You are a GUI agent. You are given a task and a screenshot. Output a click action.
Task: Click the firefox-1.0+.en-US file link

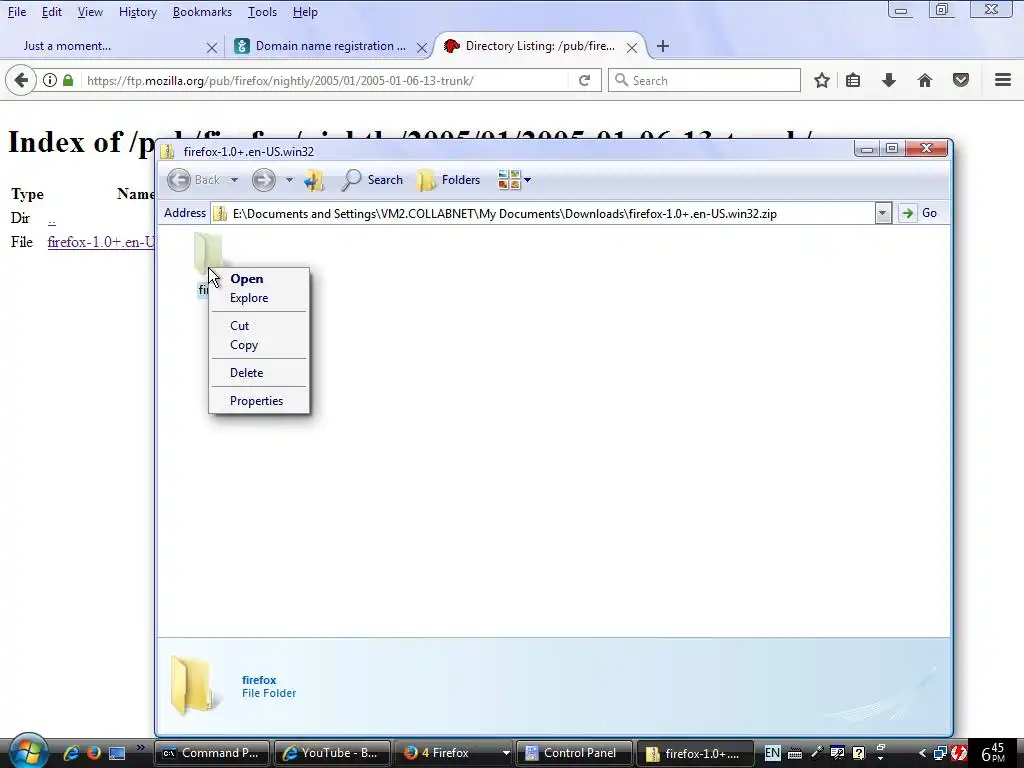click(x=101, y=242)
